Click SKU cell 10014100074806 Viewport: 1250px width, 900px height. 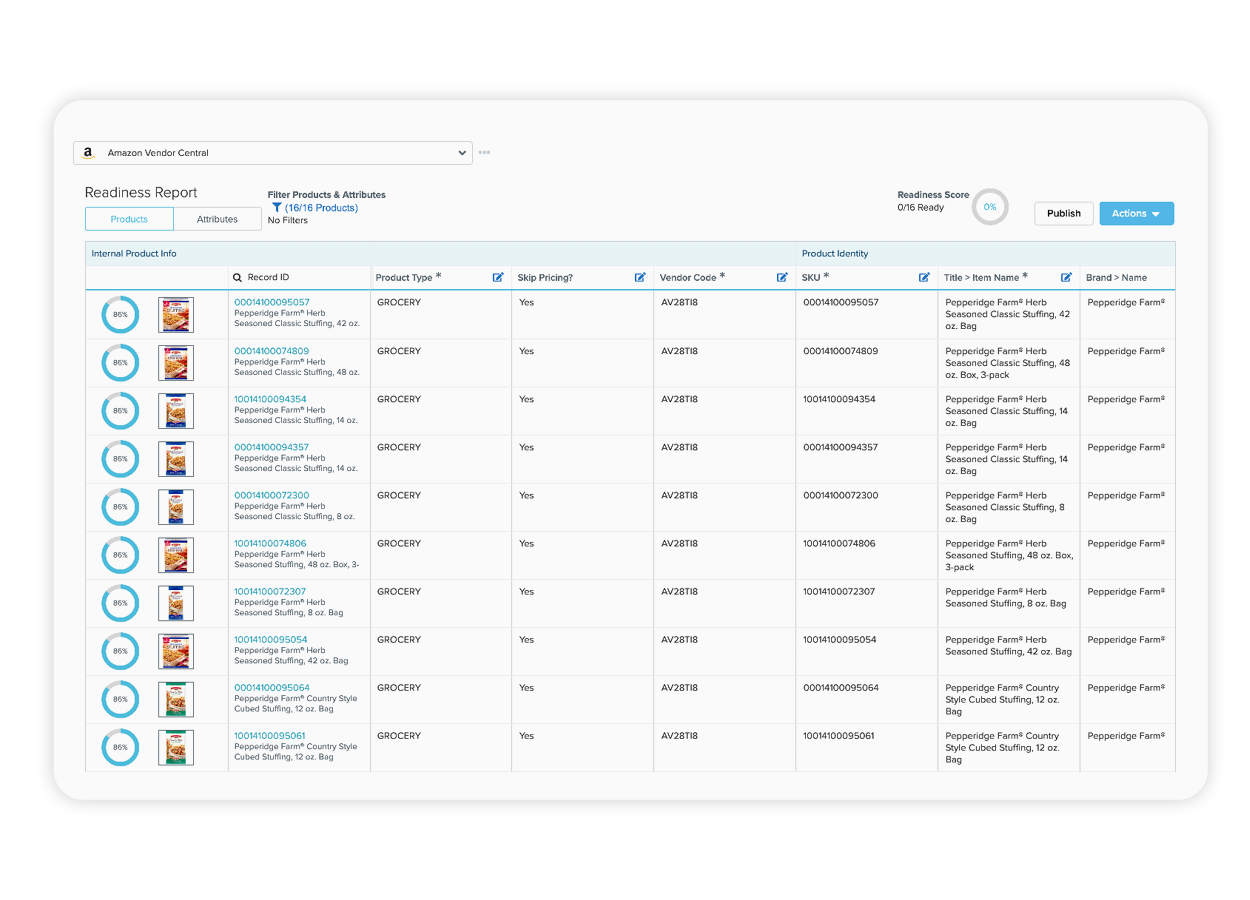839,543
